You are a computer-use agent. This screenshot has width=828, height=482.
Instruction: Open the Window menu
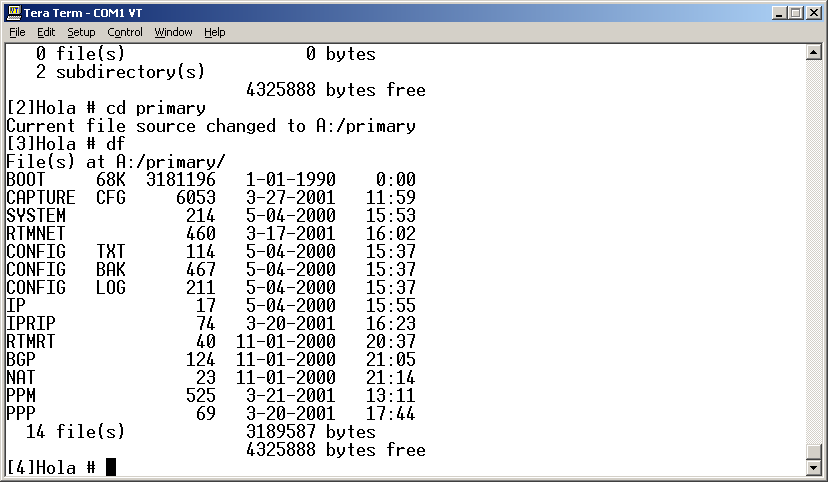(x=173, y=32)
